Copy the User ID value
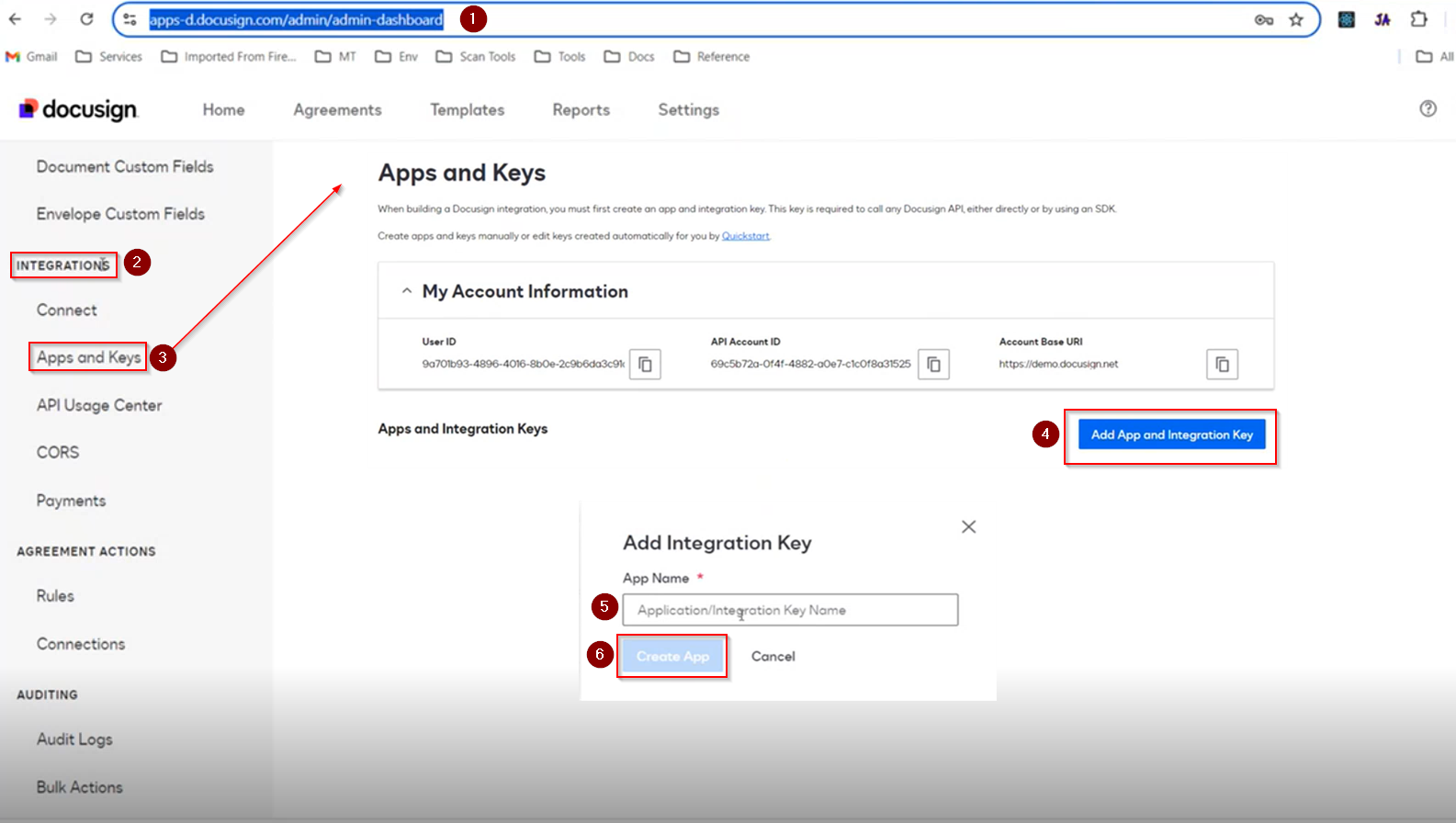This screenshot has width=1456, height=823. [645, 365]
